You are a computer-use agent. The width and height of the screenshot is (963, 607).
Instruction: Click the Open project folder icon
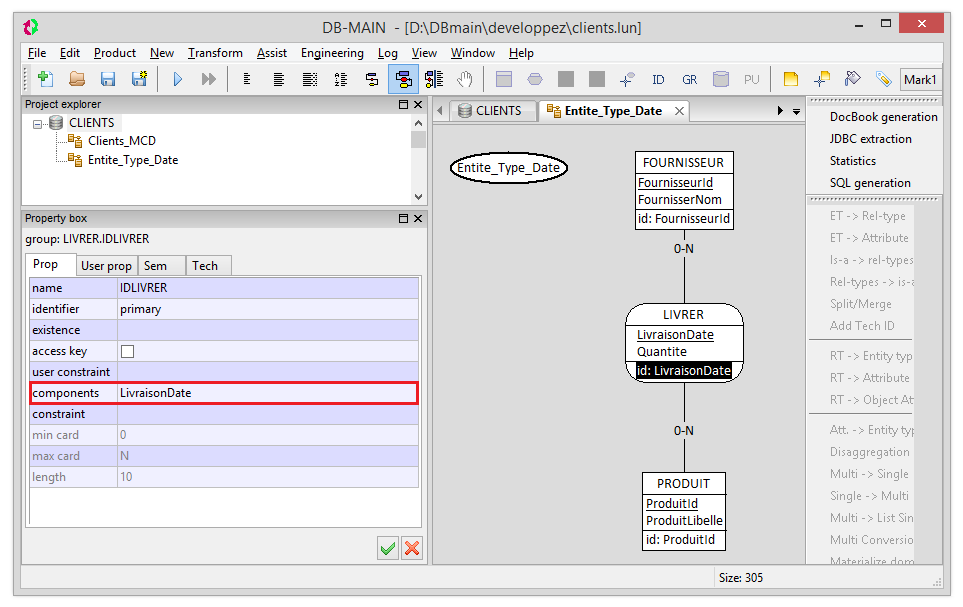(x=77, y=79)
